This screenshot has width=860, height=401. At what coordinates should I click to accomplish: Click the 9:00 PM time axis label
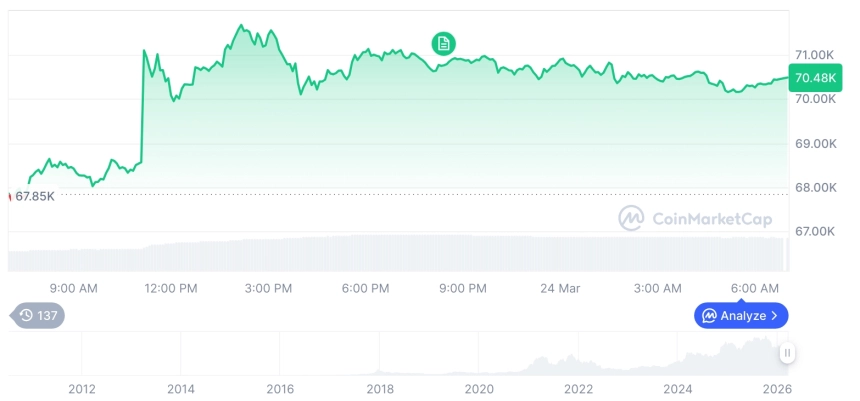click(x=463, y=288)
